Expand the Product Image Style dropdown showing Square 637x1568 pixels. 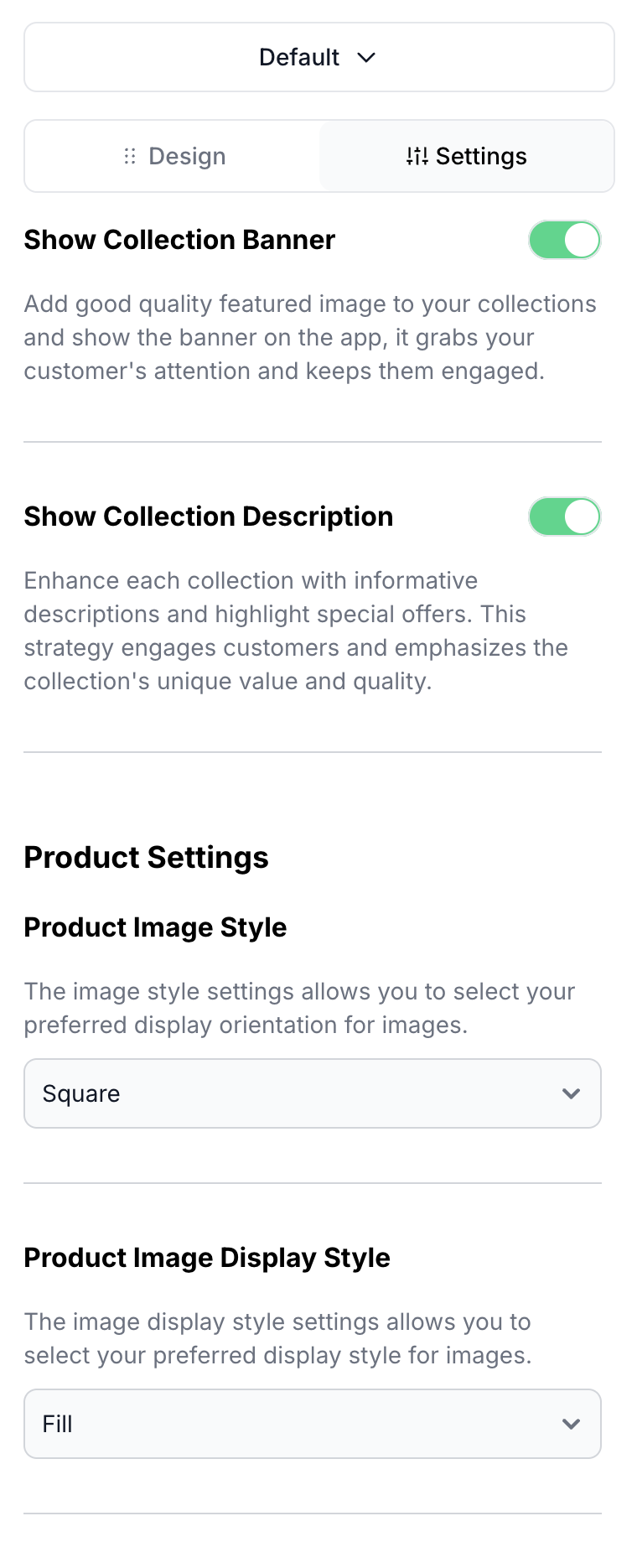[312, 1093]
